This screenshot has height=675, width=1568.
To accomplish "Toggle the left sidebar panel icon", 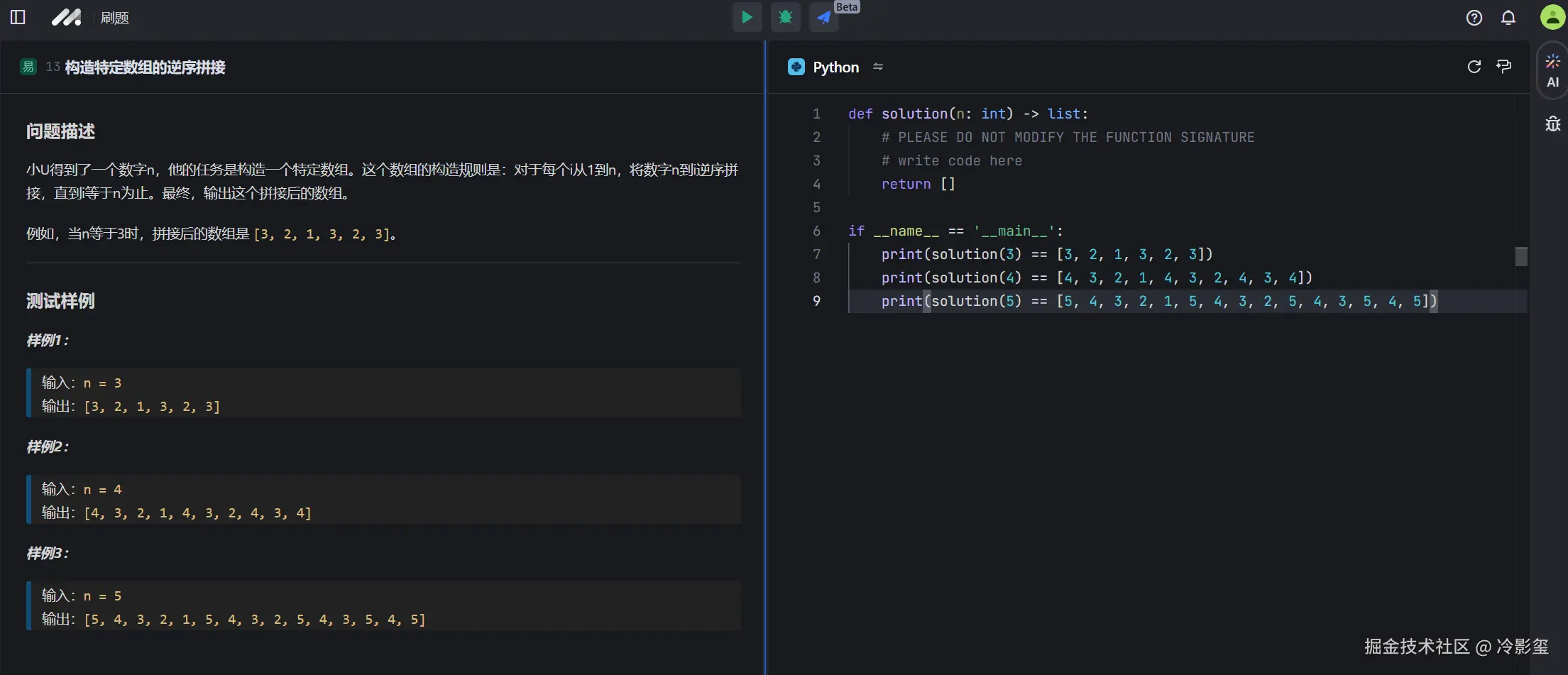I will [x=18, y=17].
